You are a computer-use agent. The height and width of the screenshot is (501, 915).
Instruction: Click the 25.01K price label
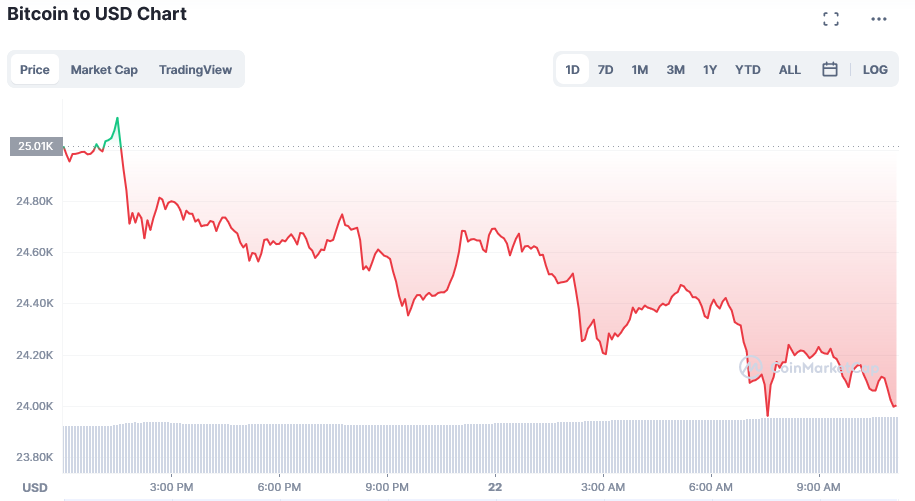coord(36,146)
